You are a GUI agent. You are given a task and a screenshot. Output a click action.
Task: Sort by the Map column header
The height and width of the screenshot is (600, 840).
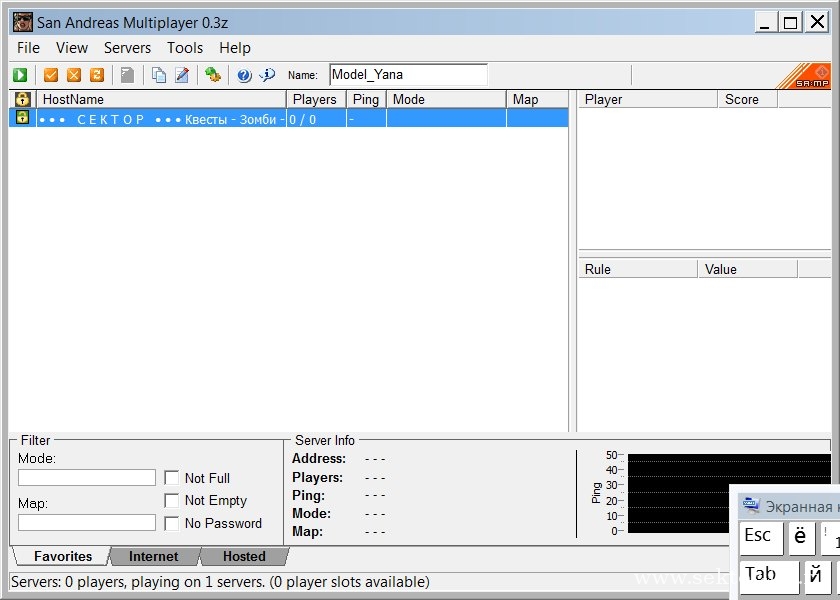(537, 100)
